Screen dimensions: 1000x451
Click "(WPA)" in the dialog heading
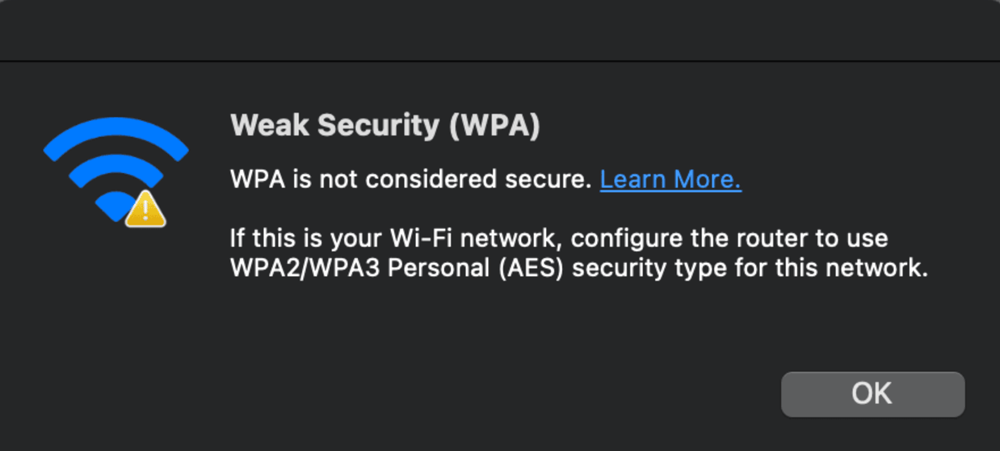(x=494, y=126)
